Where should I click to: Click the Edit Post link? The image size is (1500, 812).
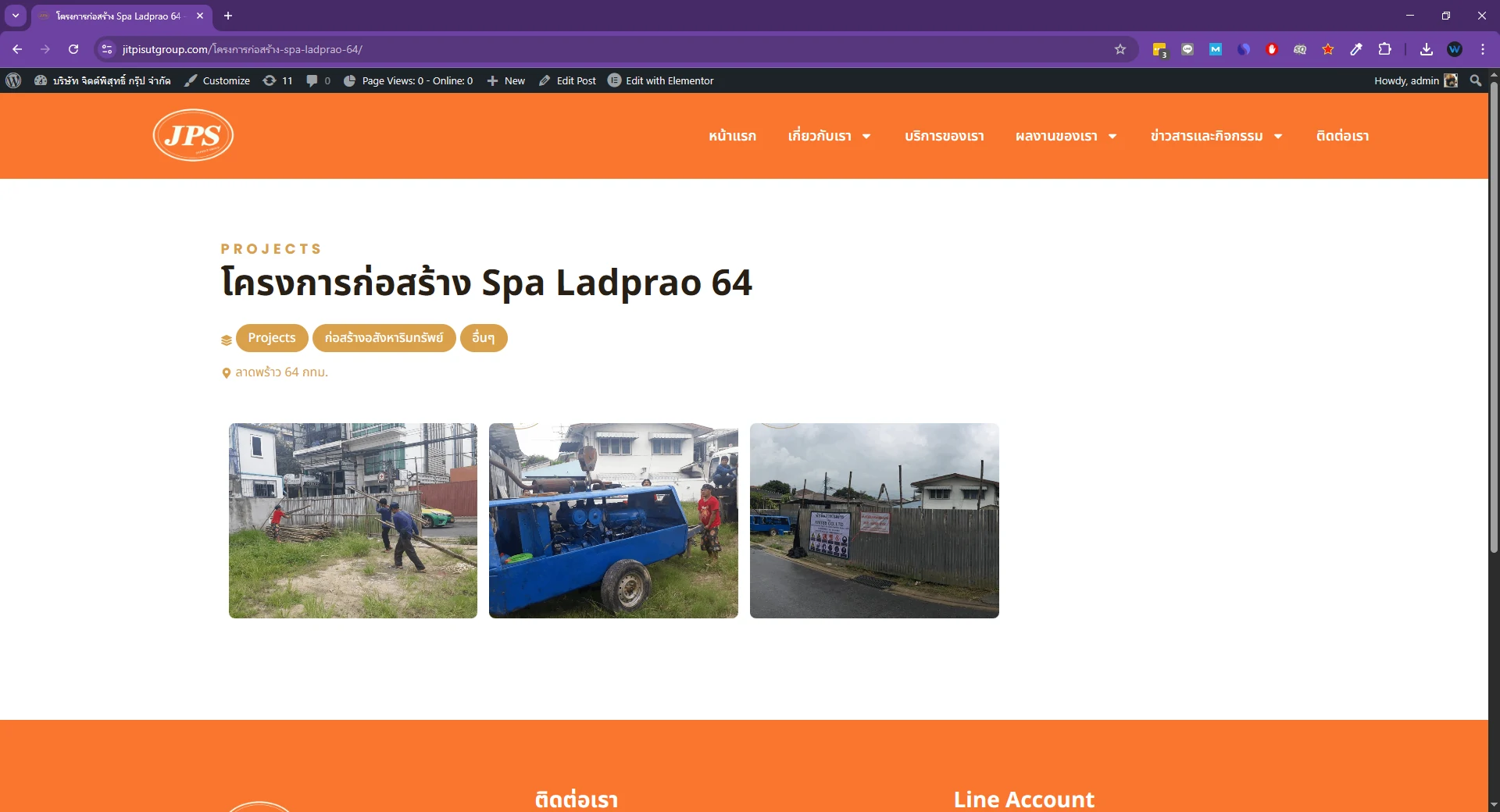(x=567, y=80)
